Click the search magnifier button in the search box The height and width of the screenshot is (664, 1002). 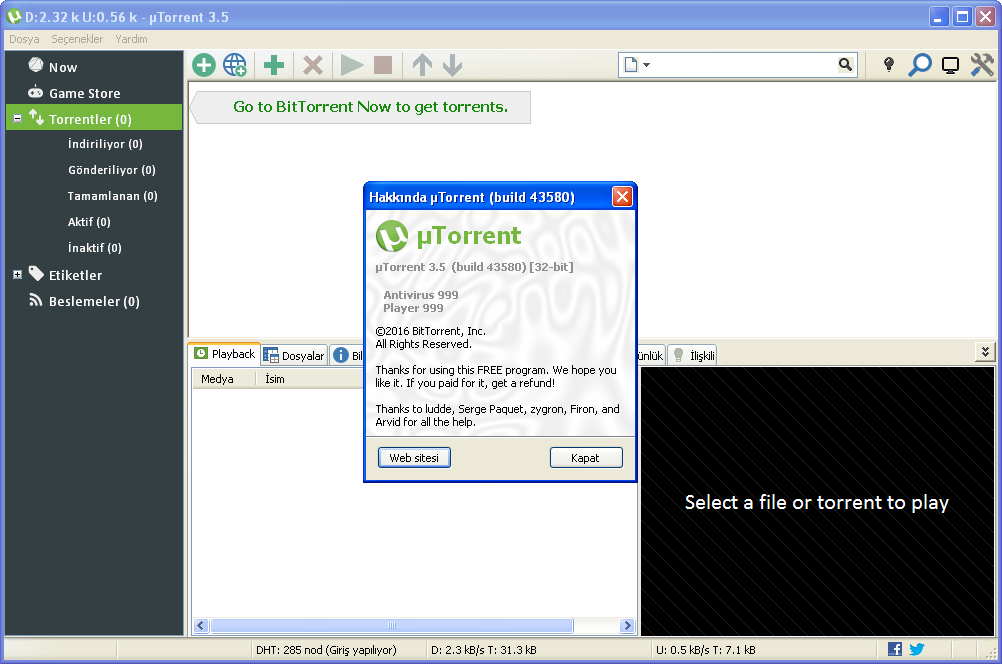click(845, 65)
